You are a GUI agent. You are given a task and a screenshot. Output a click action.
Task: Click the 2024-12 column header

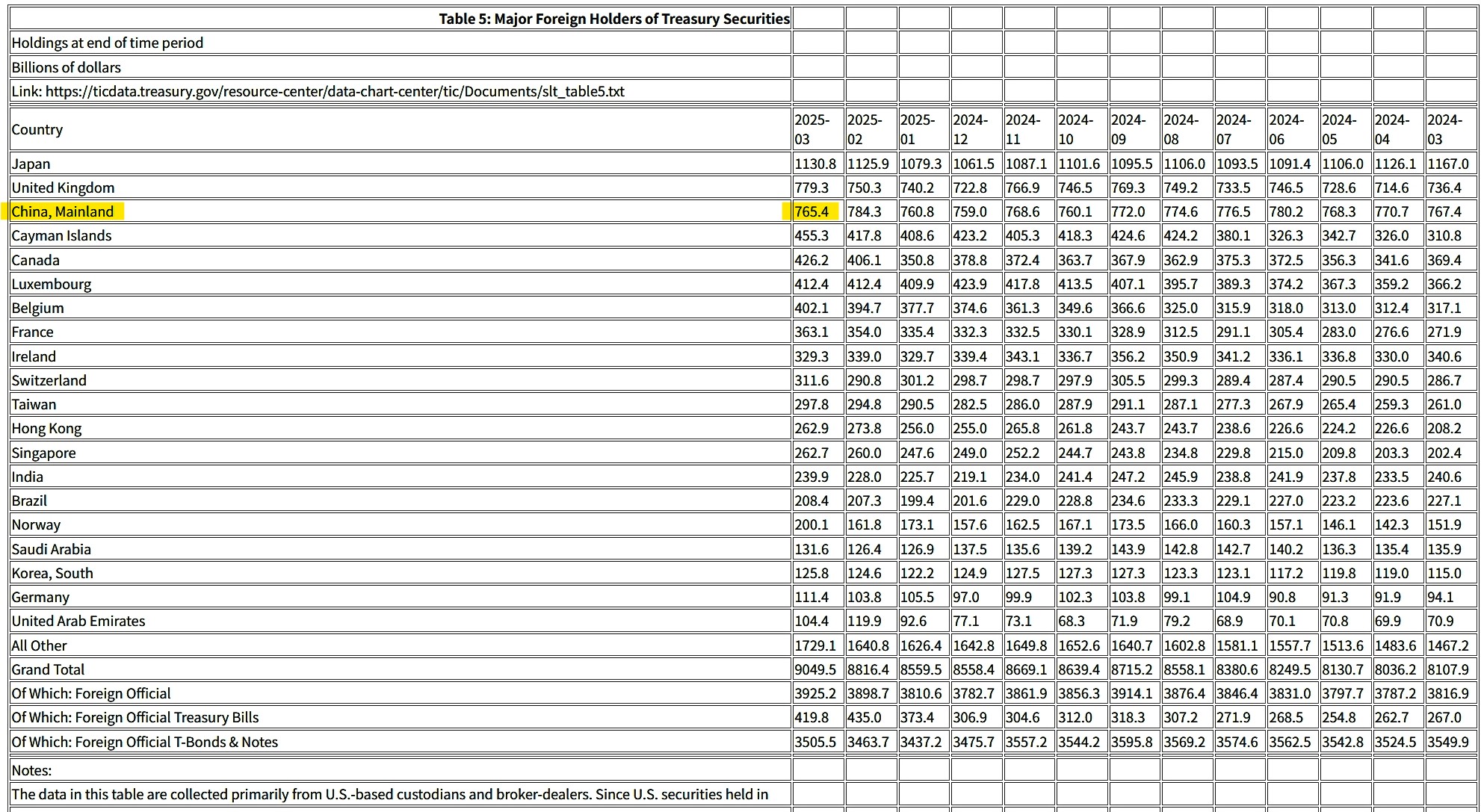pyautogui.click(x=970, y=129)
